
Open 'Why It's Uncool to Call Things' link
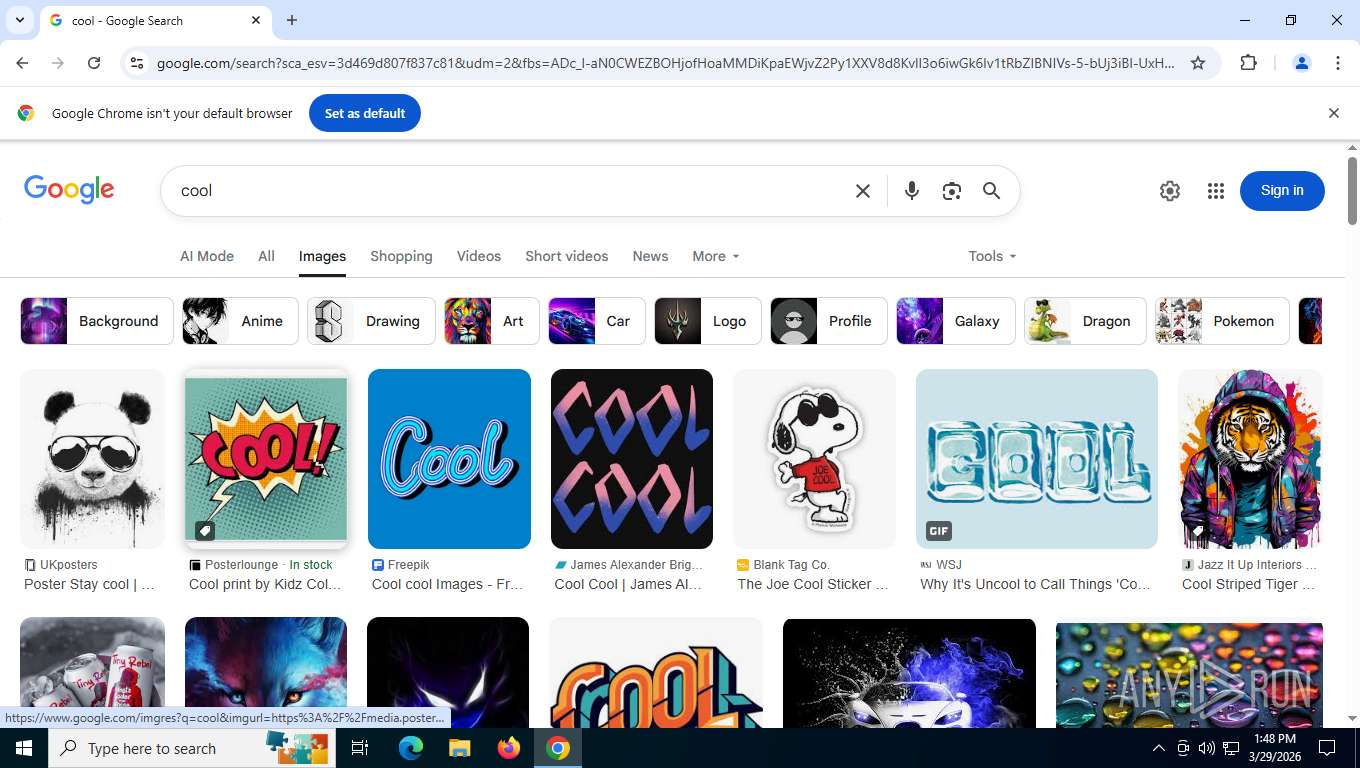[1035, 584]
